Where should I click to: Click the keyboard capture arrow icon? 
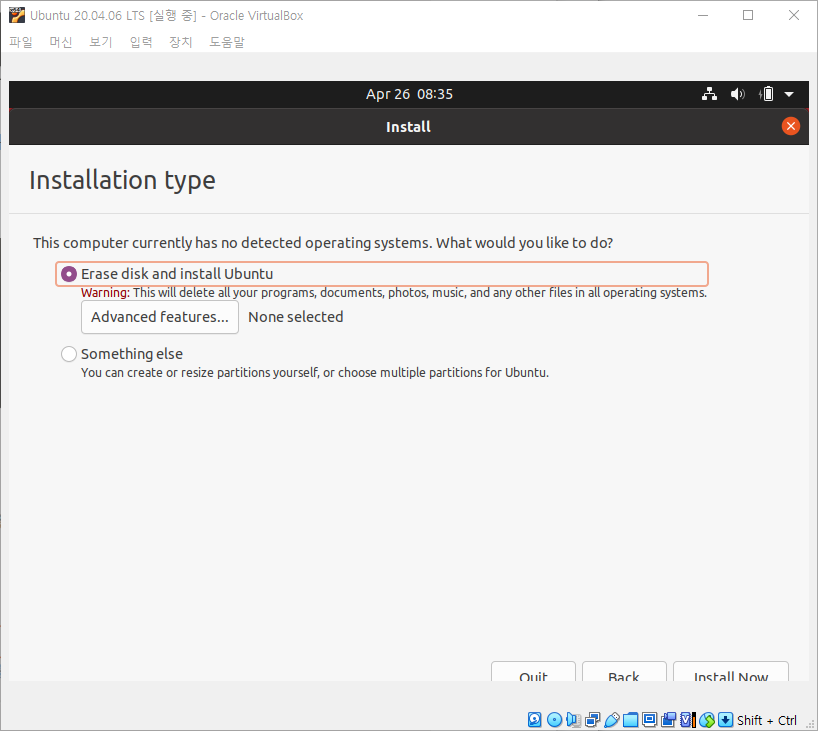726,720
